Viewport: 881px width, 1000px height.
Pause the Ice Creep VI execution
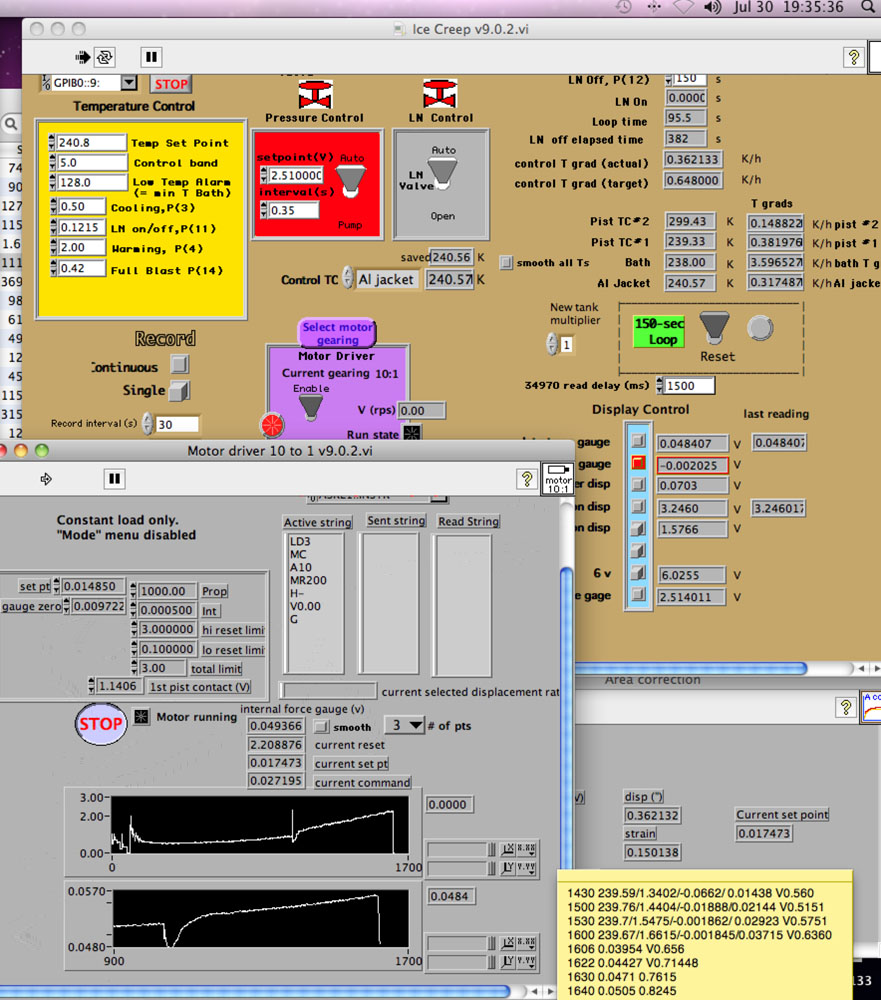(x=151, y=57)
